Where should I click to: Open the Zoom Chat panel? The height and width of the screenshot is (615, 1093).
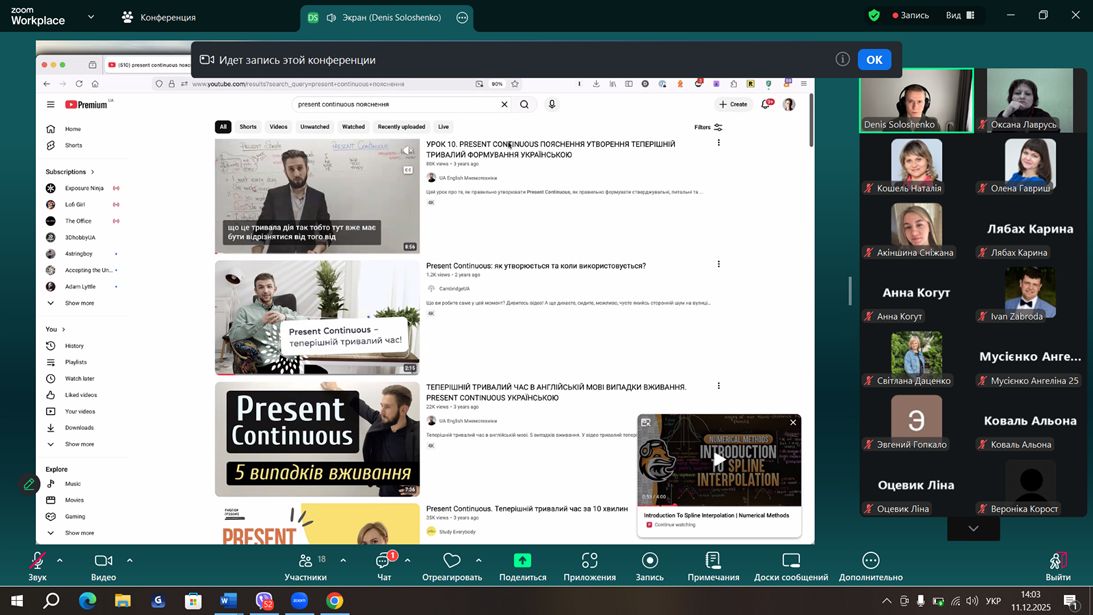[384, 561]
